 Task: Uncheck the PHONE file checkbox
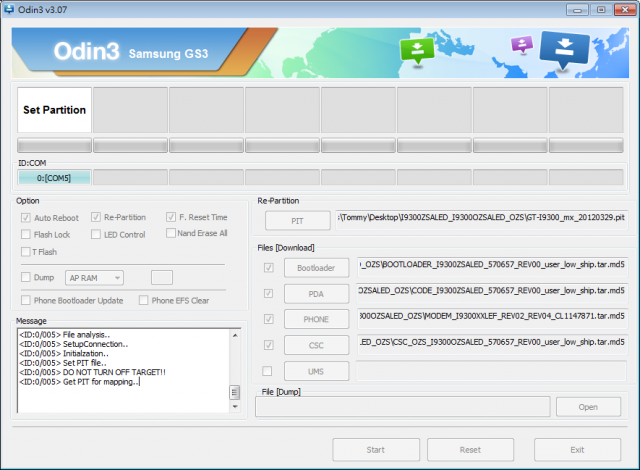(269, 319)
